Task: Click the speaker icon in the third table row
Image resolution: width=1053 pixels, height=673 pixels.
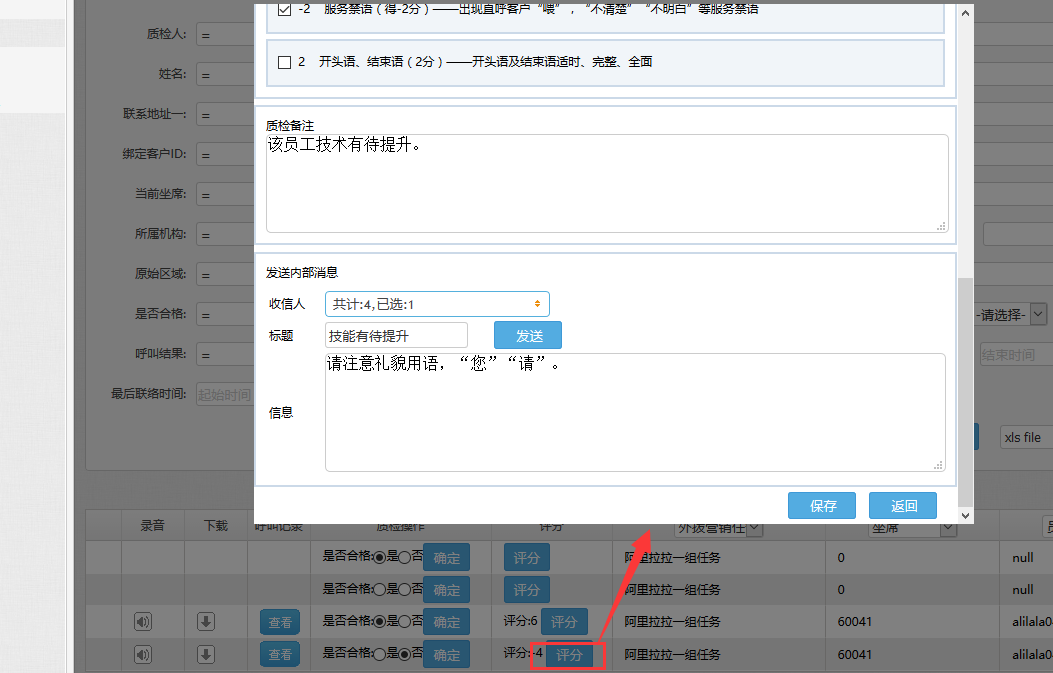Action: click(x=143, y=622)
